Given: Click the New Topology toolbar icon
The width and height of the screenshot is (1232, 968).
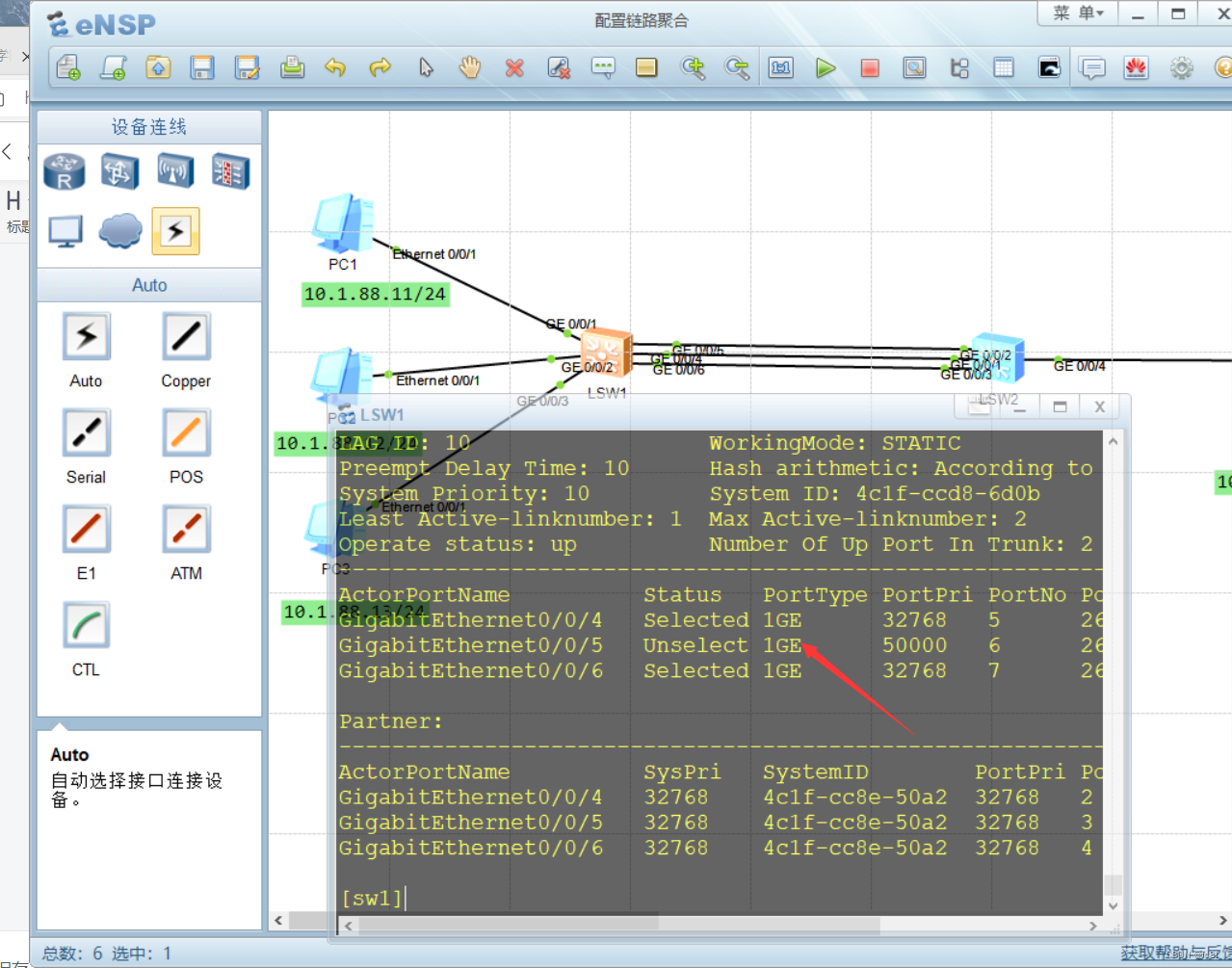Looking at the screenshot, I should [x=68, y=67].
